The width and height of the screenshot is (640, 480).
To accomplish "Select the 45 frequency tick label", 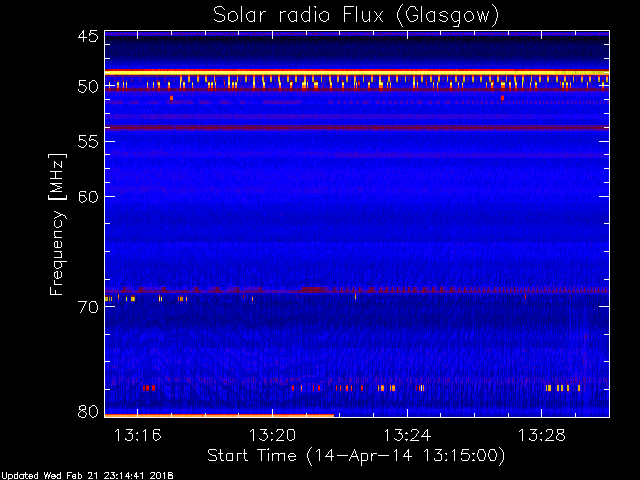I will (x=88, y=36).
